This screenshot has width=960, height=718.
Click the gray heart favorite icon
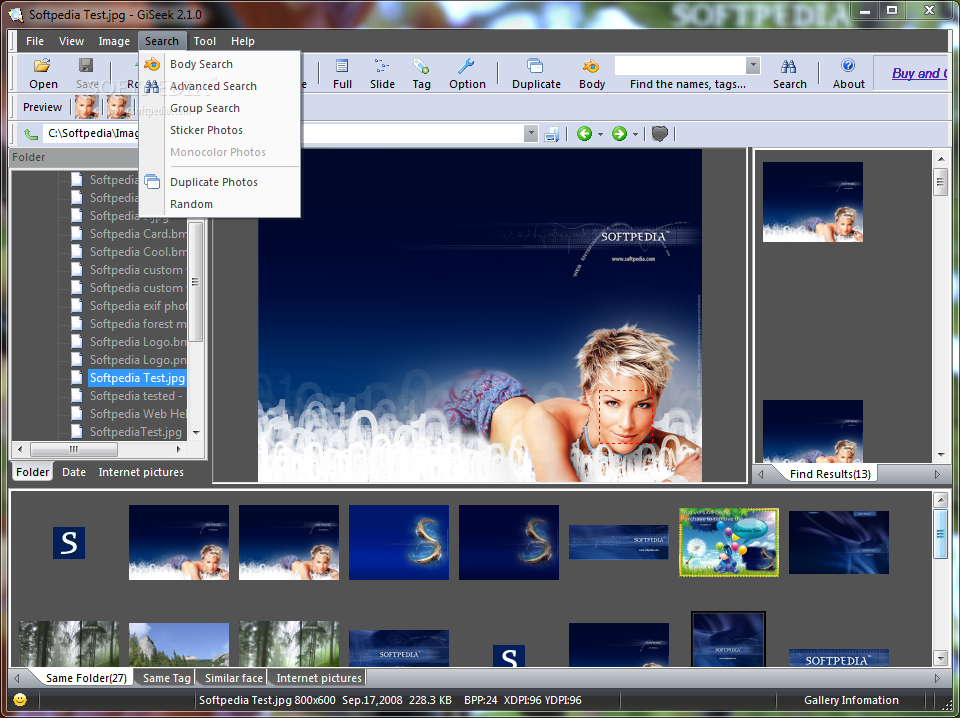tap(659, 133)
